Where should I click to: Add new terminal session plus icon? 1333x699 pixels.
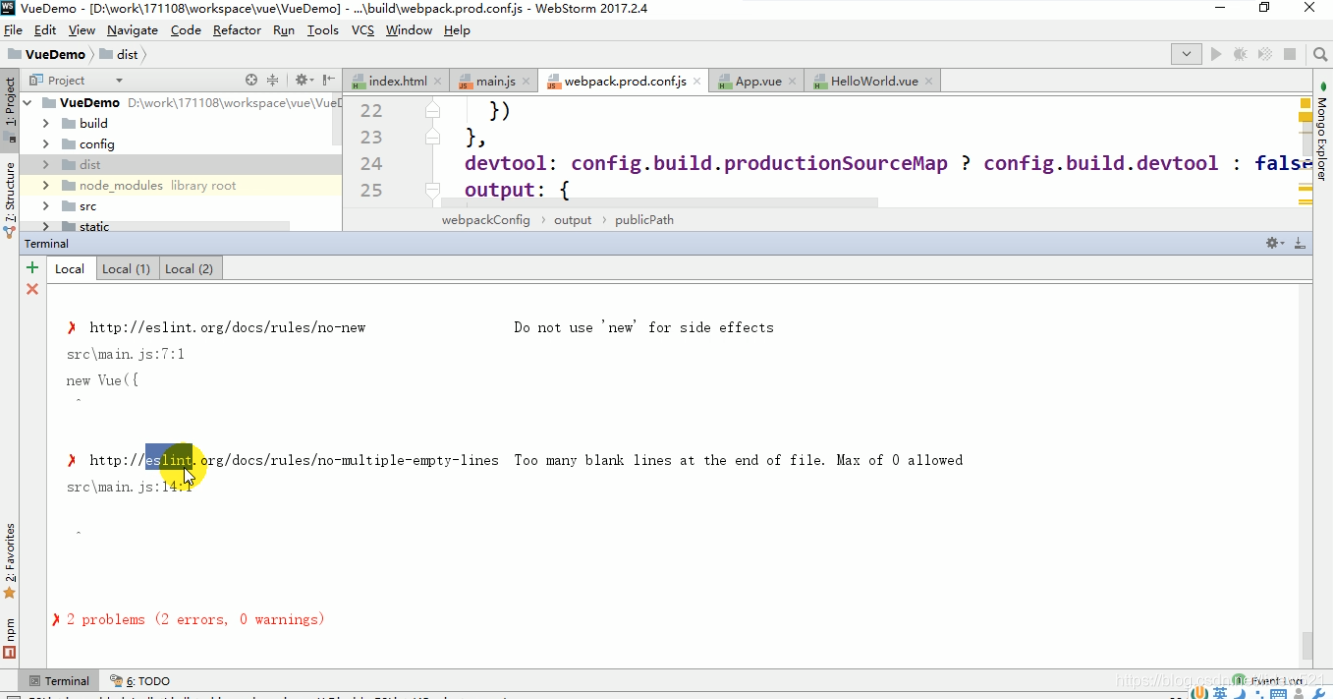[x=32, y=267]
